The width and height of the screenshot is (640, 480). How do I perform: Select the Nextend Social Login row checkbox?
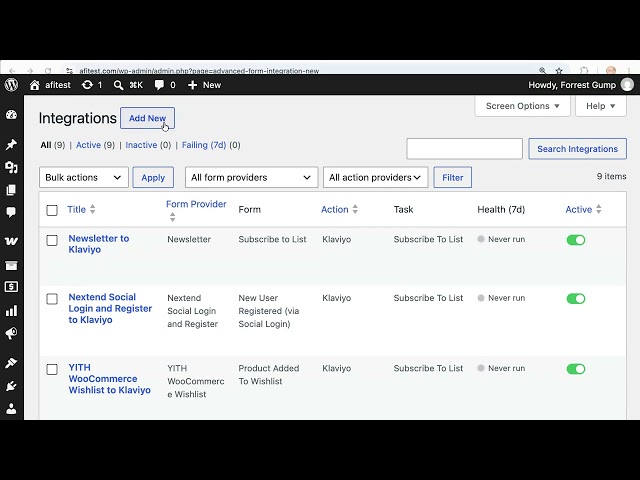tap(52, 299)
